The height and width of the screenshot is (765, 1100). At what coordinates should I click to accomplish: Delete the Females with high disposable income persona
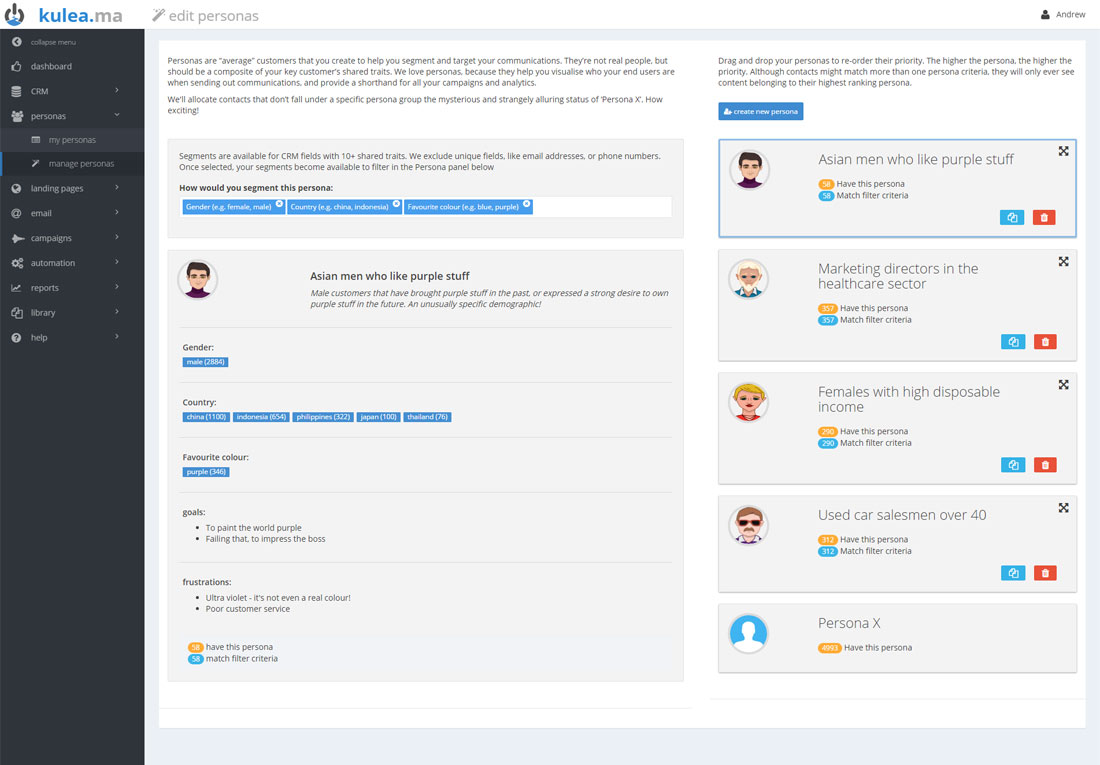(x=1044, y=465)
